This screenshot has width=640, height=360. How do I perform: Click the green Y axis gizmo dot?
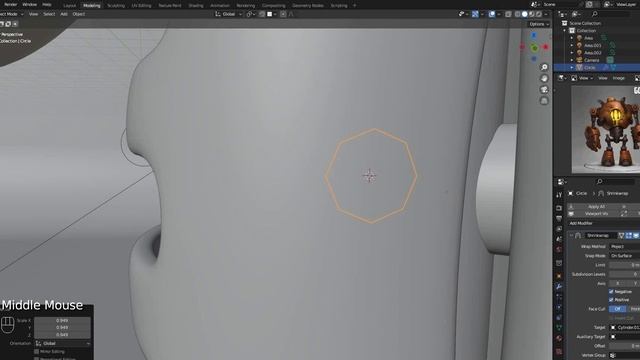click(534, 49)
